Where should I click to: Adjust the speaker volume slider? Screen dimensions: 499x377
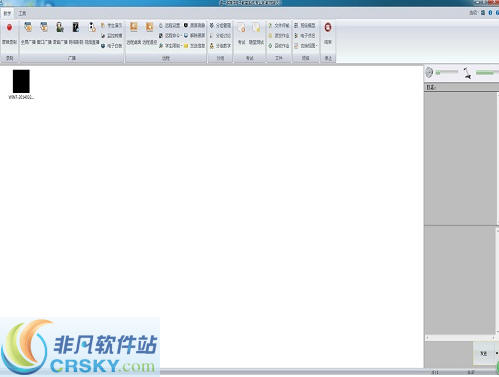[x=447, y=72]
